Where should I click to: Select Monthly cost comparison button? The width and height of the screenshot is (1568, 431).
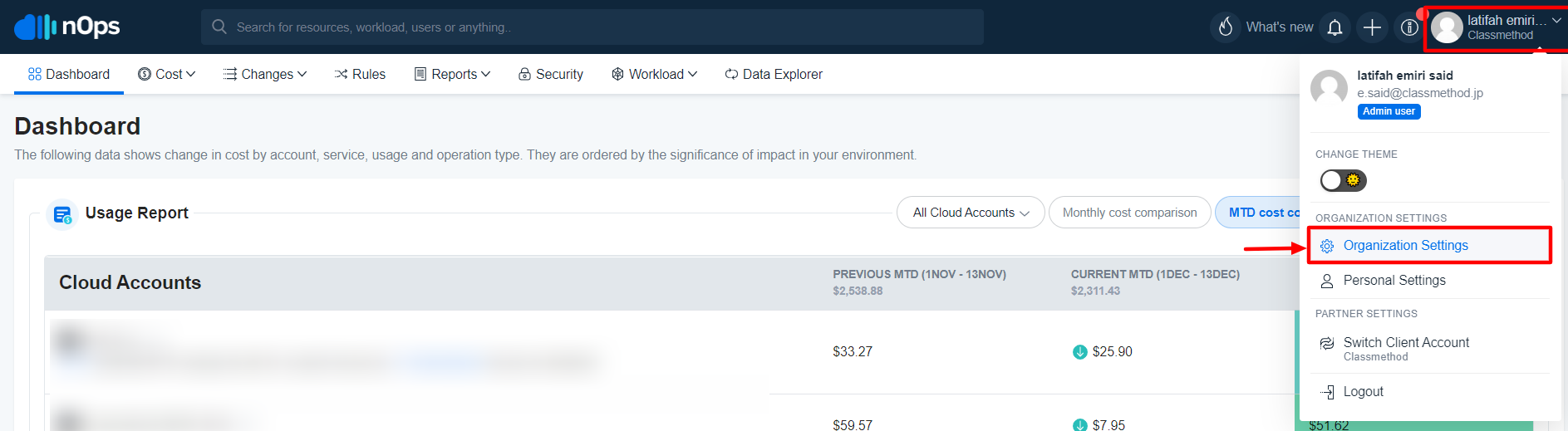pos(1129,213)
